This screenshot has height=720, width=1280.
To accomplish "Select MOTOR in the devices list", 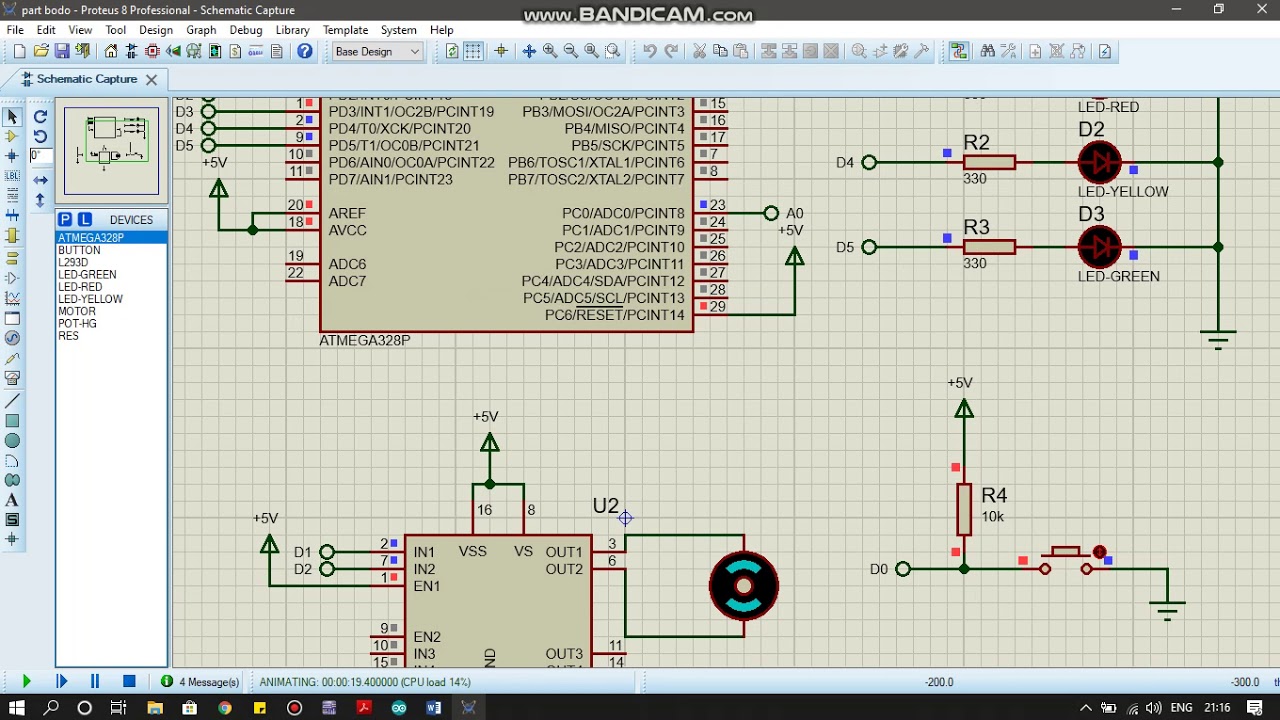I will (77, 312).
